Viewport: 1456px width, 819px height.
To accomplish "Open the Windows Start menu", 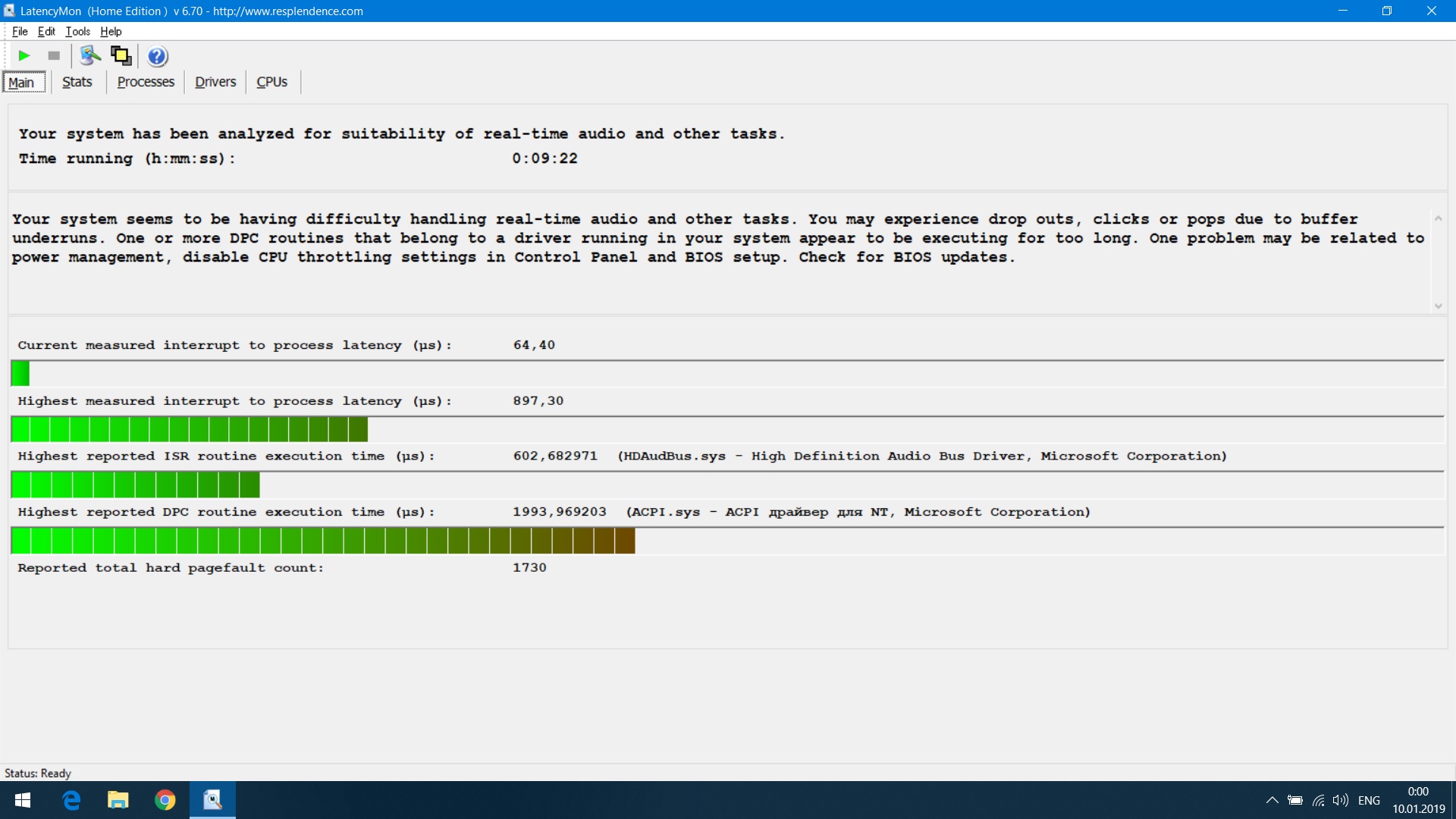I will (x=23, y=800).
